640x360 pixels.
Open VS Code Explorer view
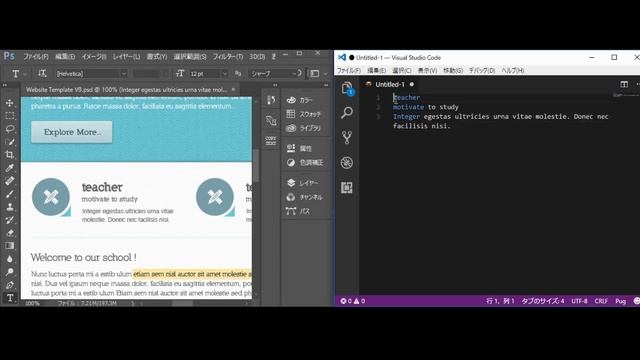pos(347,88)
